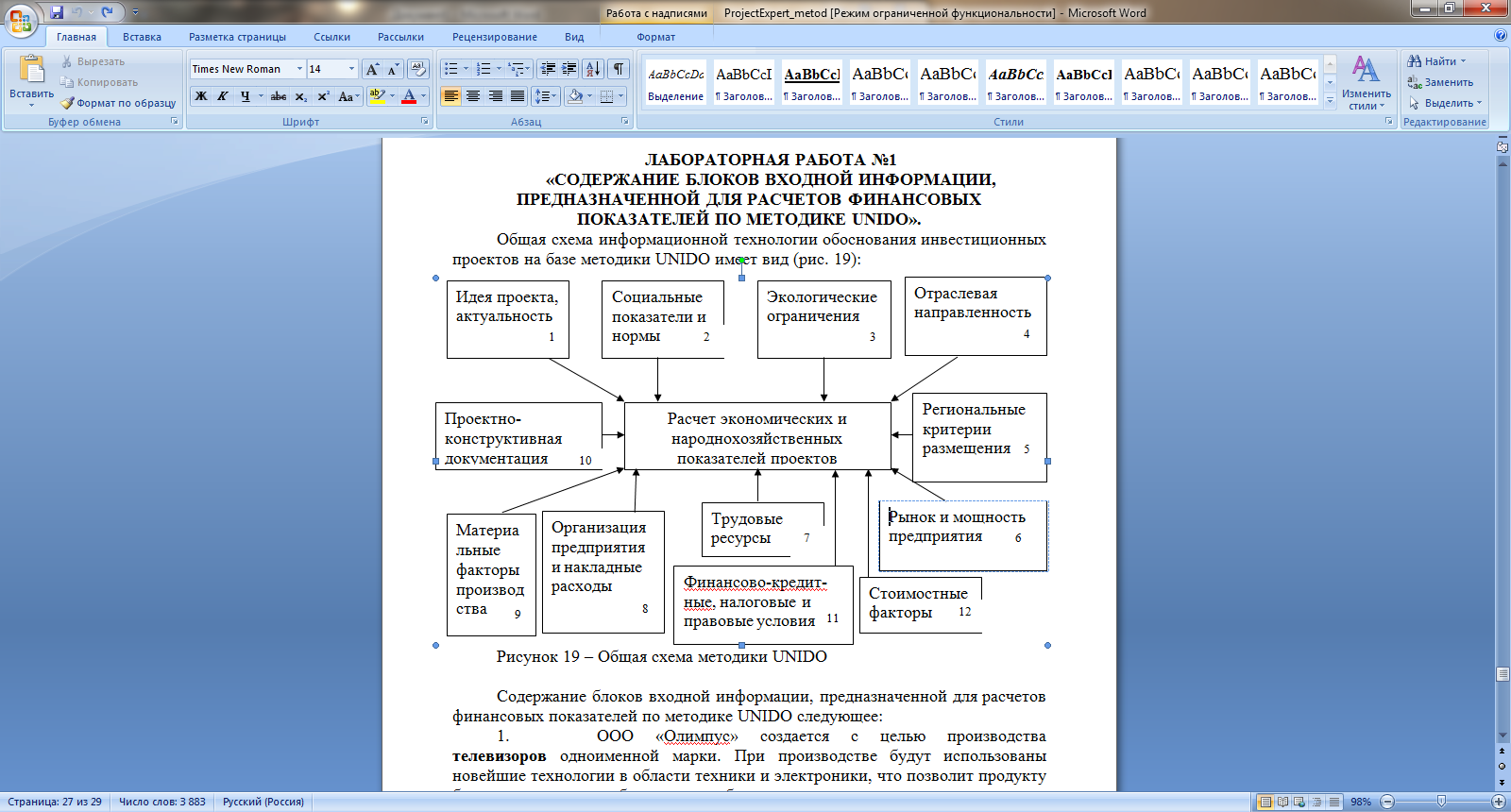Screen dimensions: 1511x812
Task: Click the Cut (Вырезать) button
Action: pos(93,61)
